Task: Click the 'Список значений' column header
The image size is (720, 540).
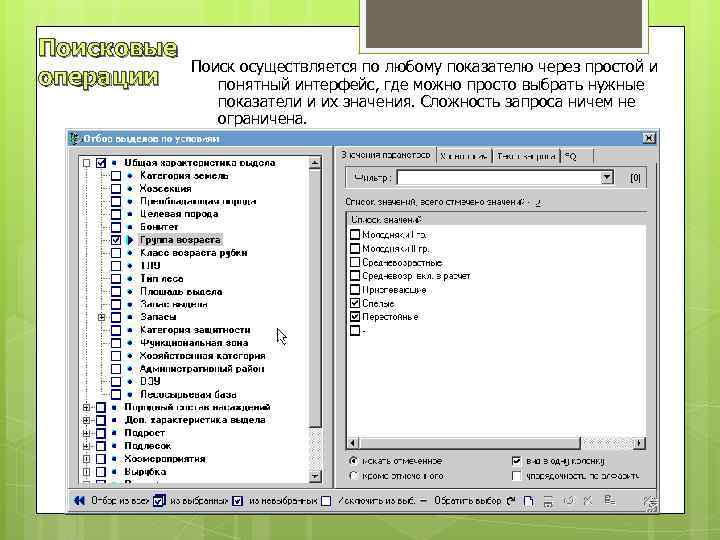Action: [x=496, y=220]
